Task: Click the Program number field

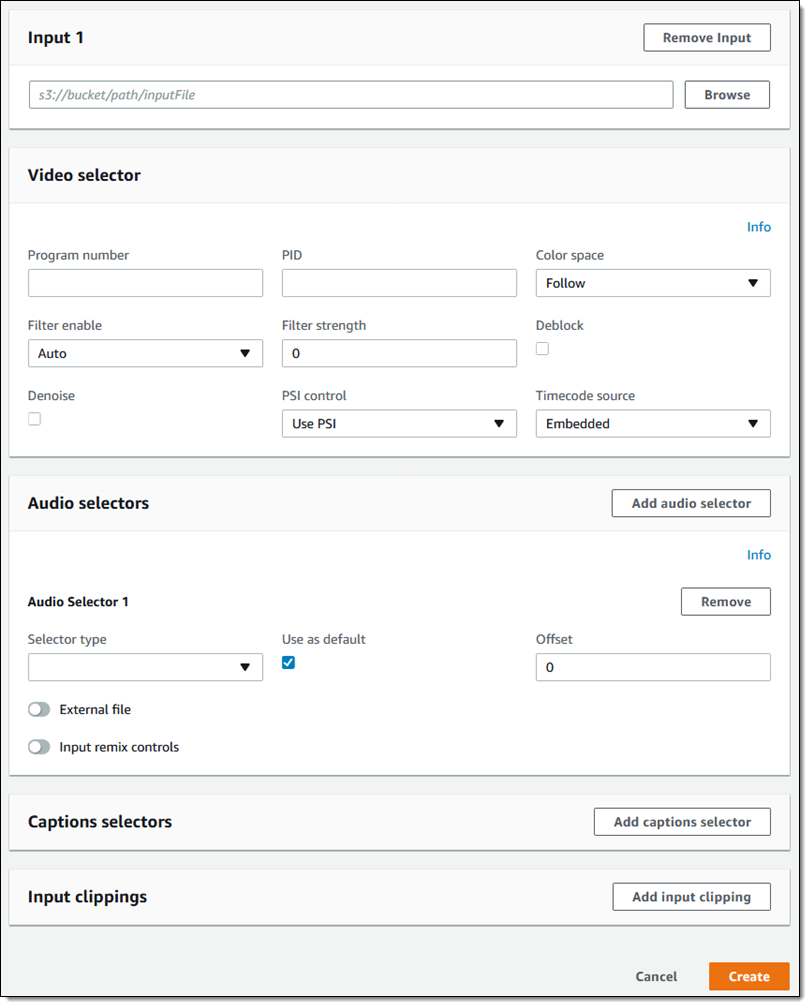Action: click(145, 283)
